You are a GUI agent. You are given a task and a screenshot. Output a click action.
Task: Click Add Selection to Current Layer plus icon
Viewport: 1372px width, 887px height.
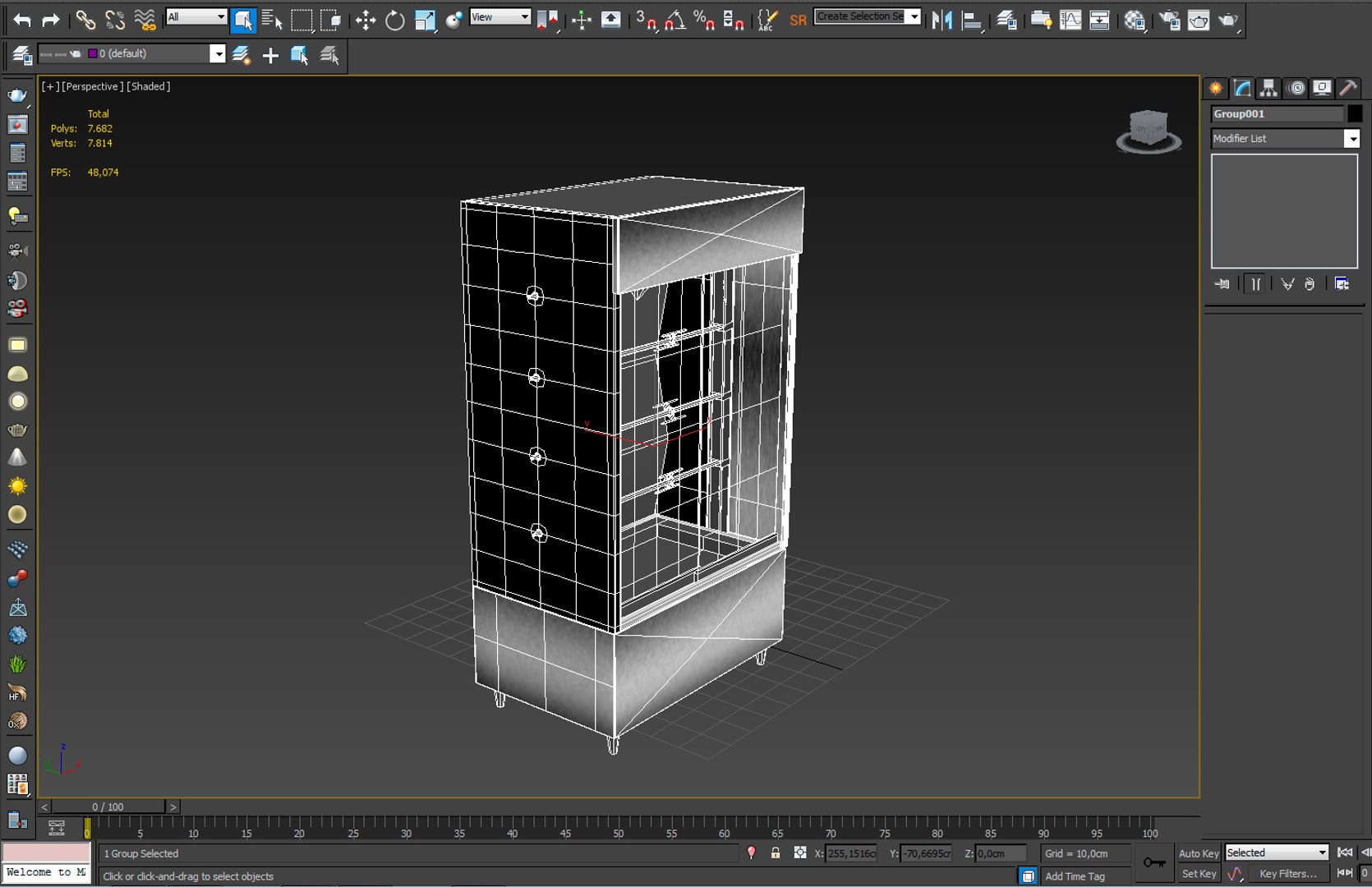point(270,55)
